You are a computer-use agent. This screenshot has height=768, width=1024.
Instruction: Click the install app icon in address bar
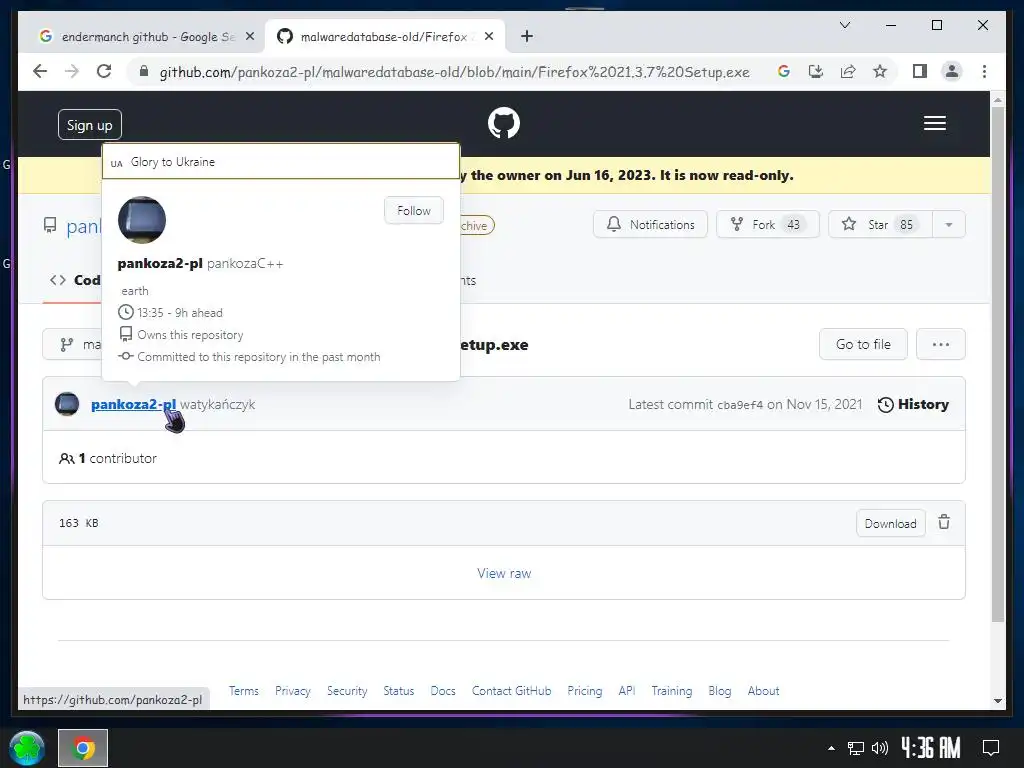816,71
